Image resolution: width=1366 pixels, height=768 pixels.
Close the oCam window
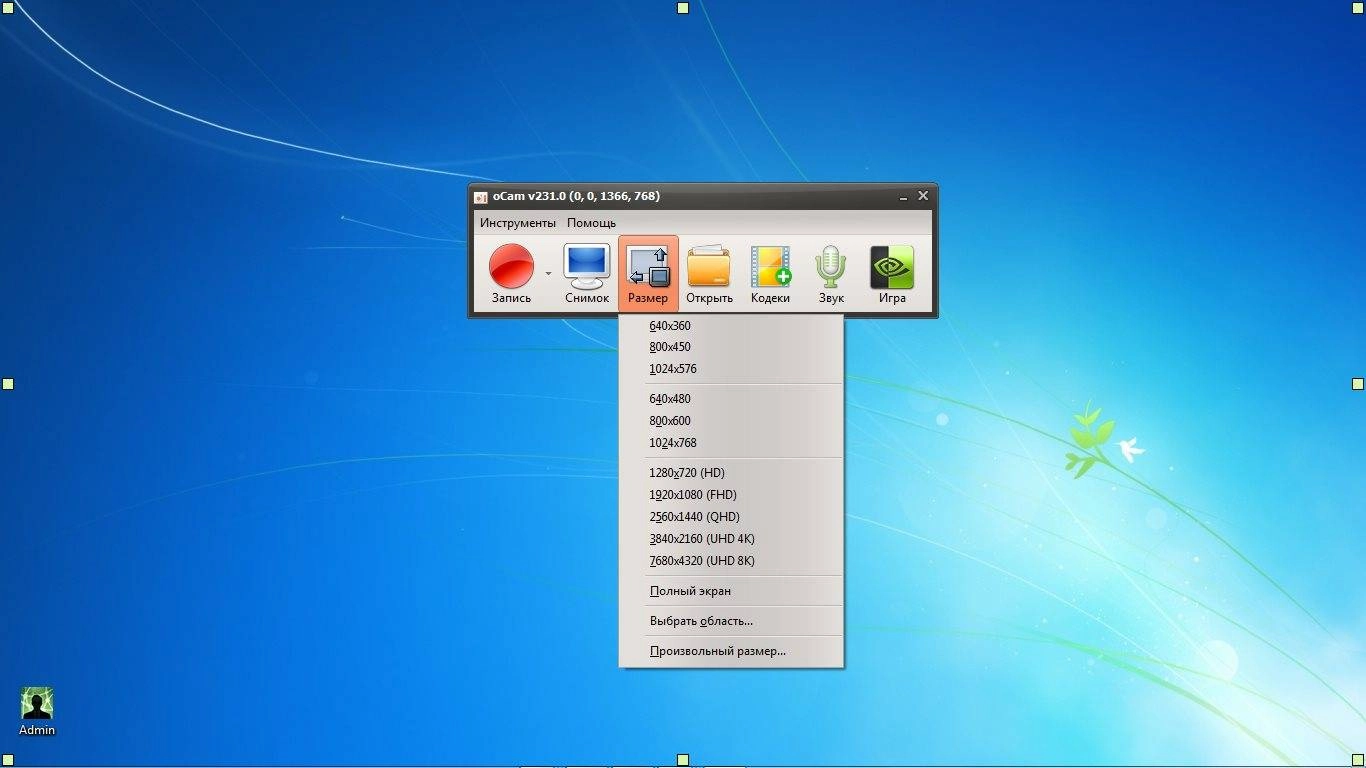point(923,196)
